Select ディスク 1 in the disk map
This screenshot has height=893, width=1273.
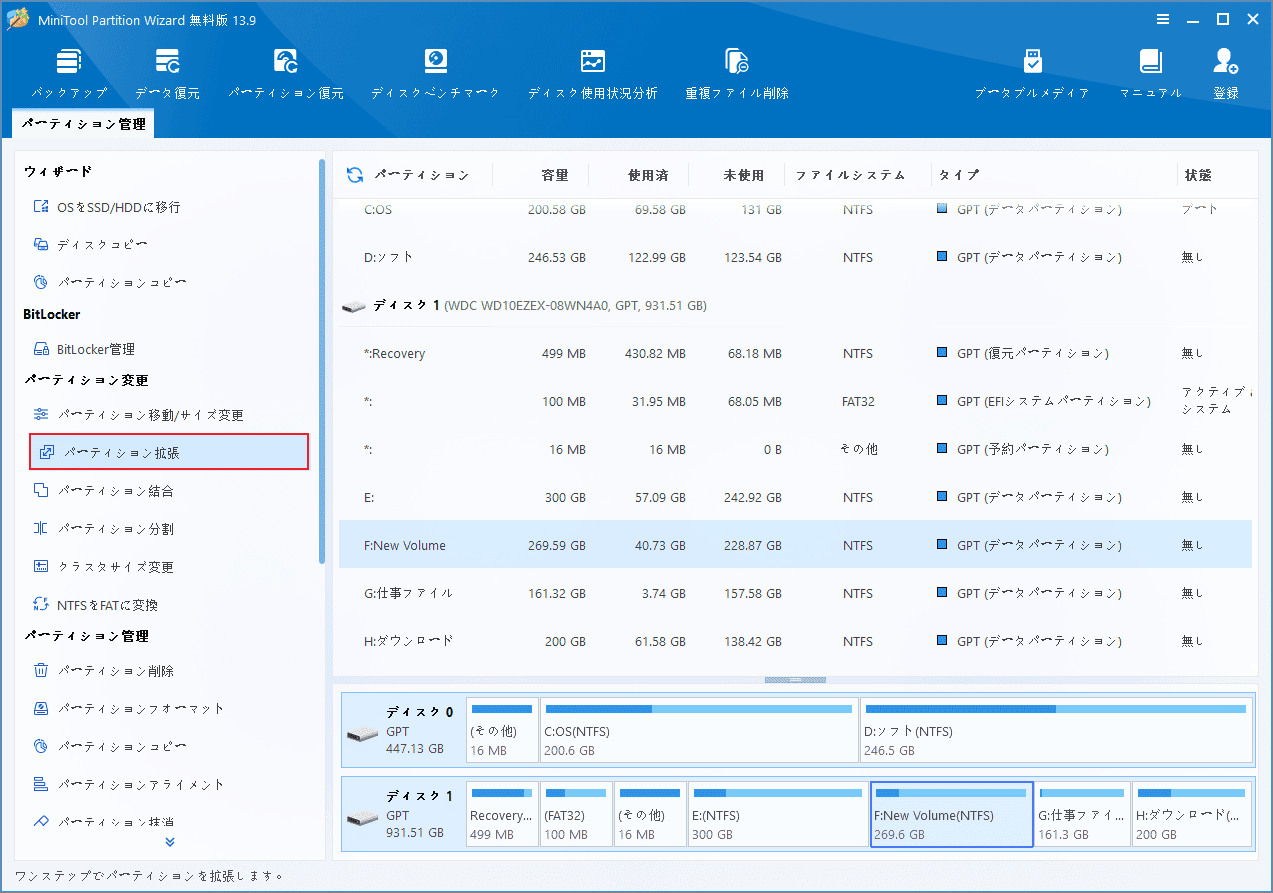pos(403,815)
